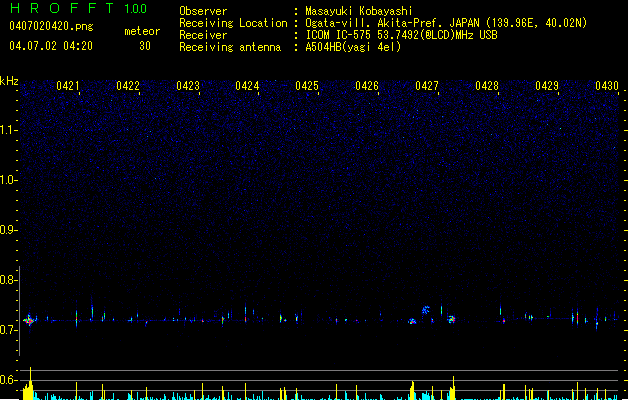This screenshot has height=400, width=629.
Task: Click the meteor count value 30
Action: click(145, 46)
